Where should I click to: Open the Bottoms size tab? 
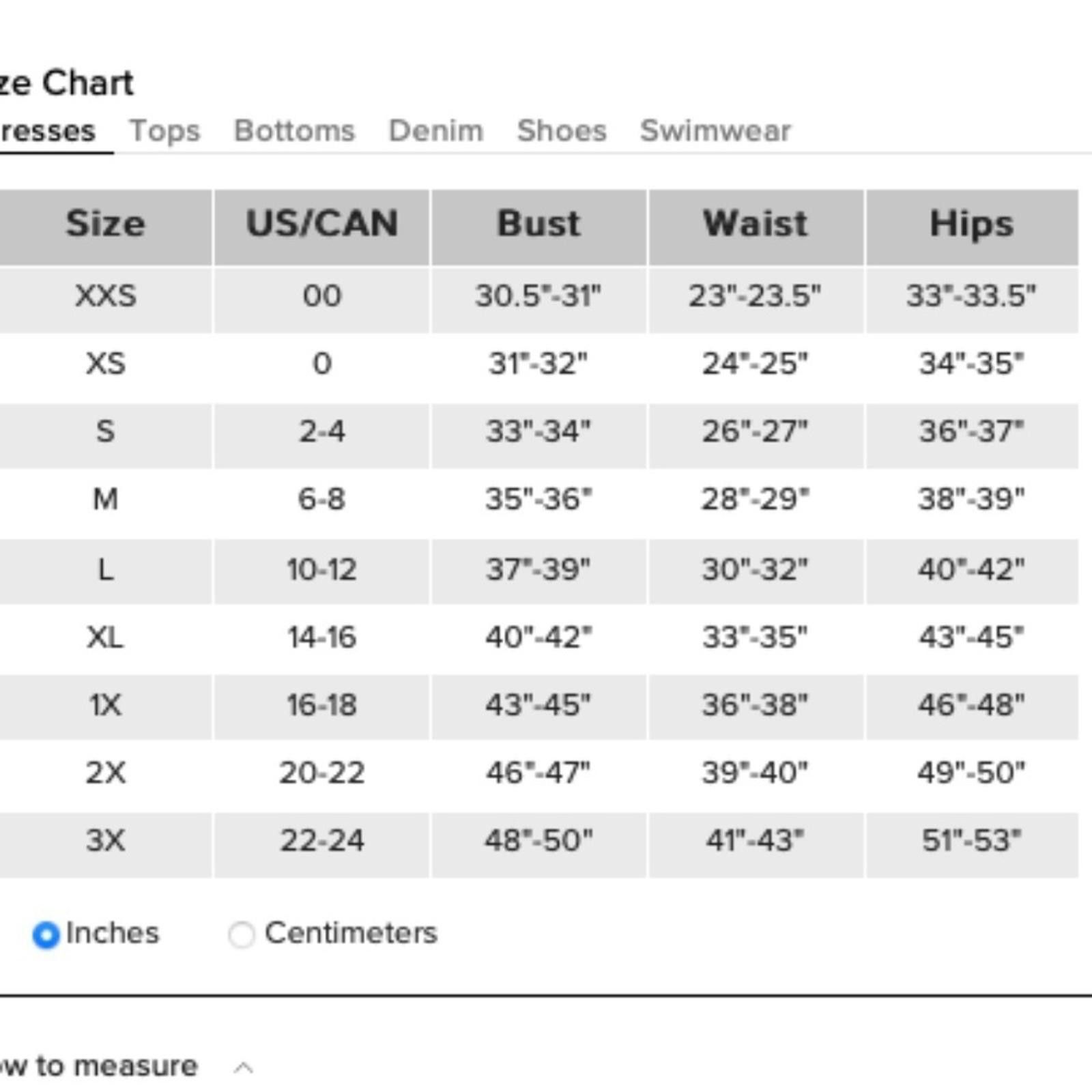tap(294, 130)
